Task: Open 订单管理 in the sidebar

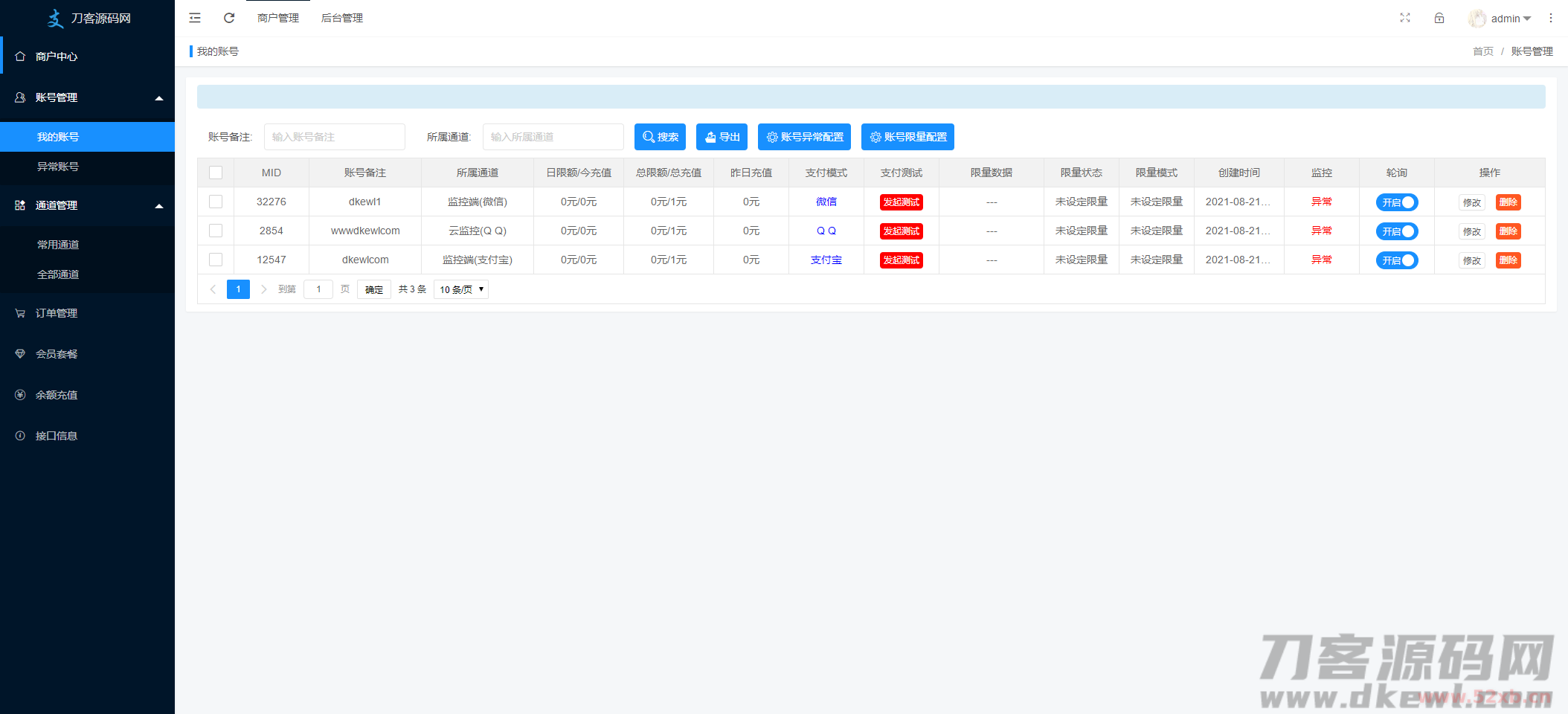Action: tap(57, 313)
